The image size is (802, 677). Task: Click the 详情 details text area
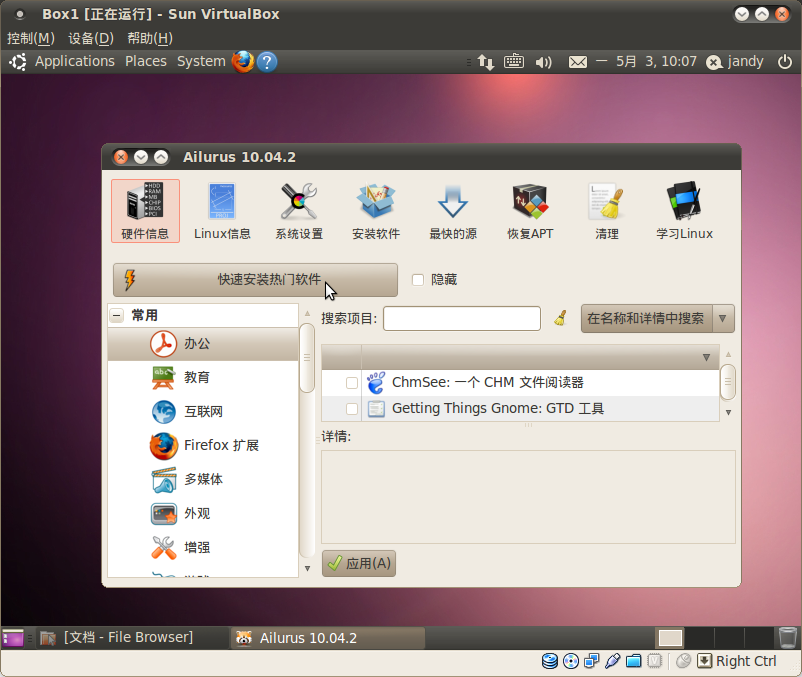(x=528, y=497)
